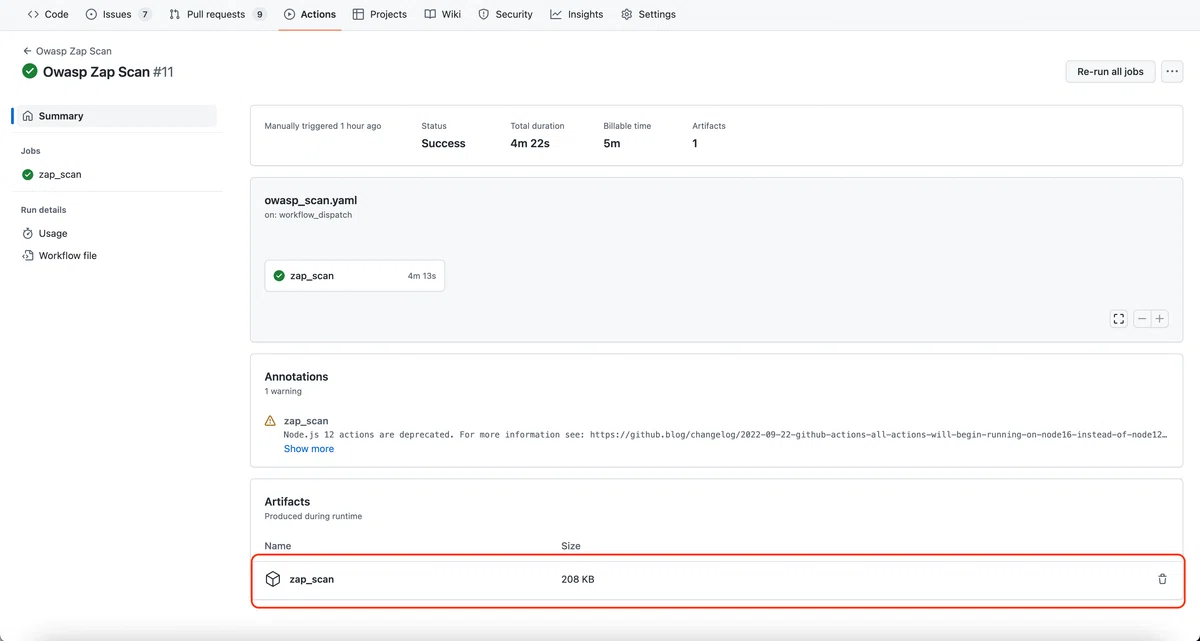This screenshot has height=641, width=1200.
Task: Click the billable time 5m value
Action: pyautogui.click(x=612, y=143)
